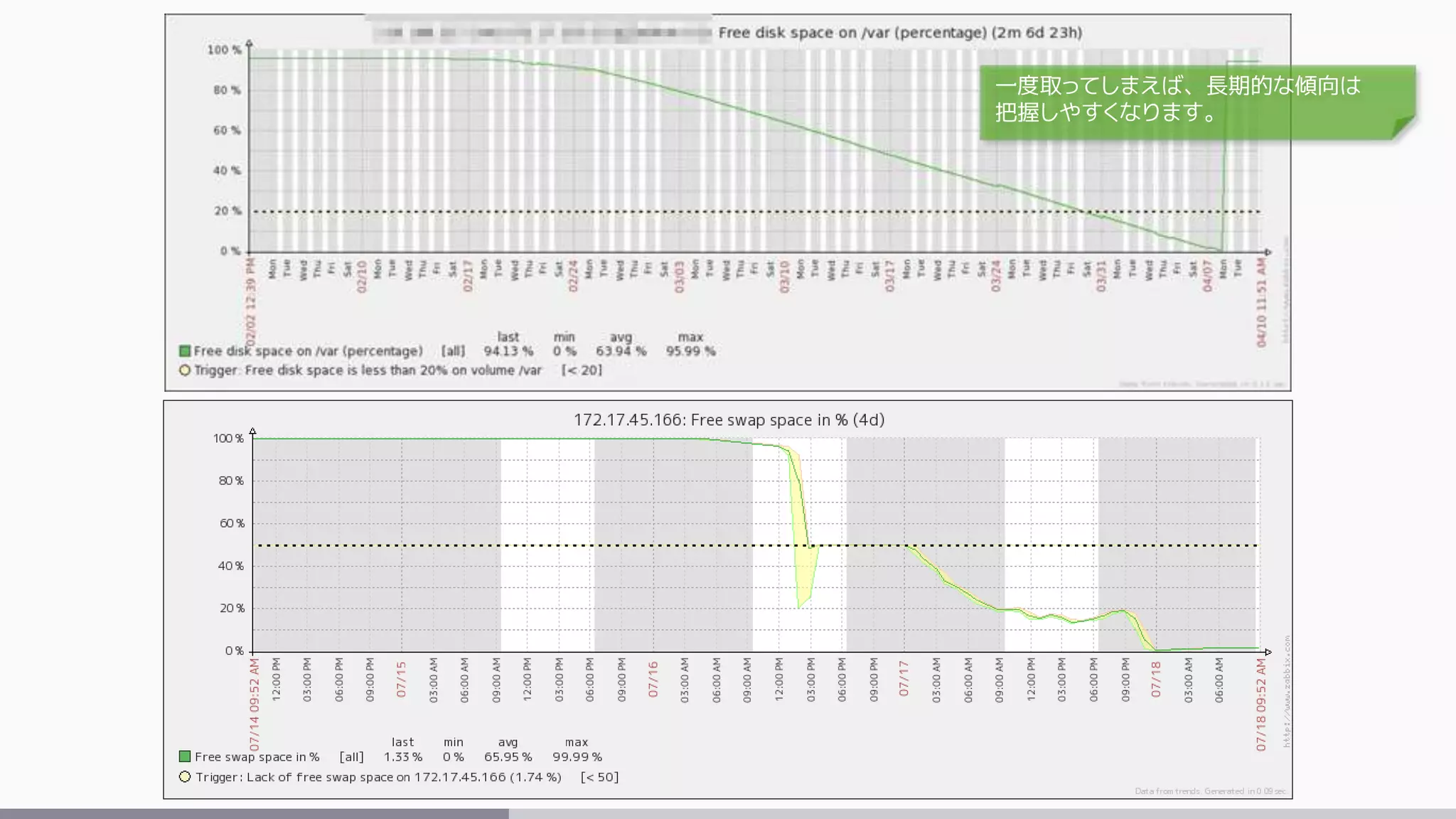Click the vertical zabbix.com watermark on swap graph
The image size is (1456, 819).
tap(1286, 691)
